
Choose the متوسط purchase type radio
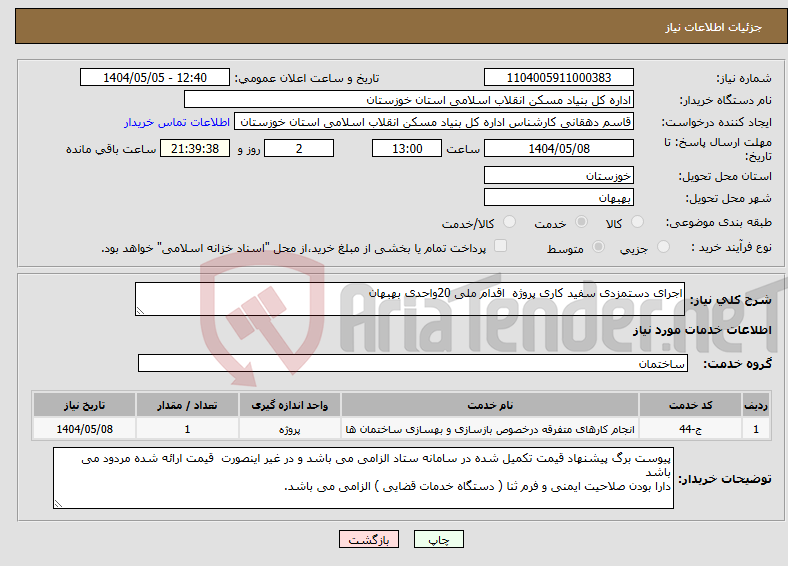click(x=599, y=247)
